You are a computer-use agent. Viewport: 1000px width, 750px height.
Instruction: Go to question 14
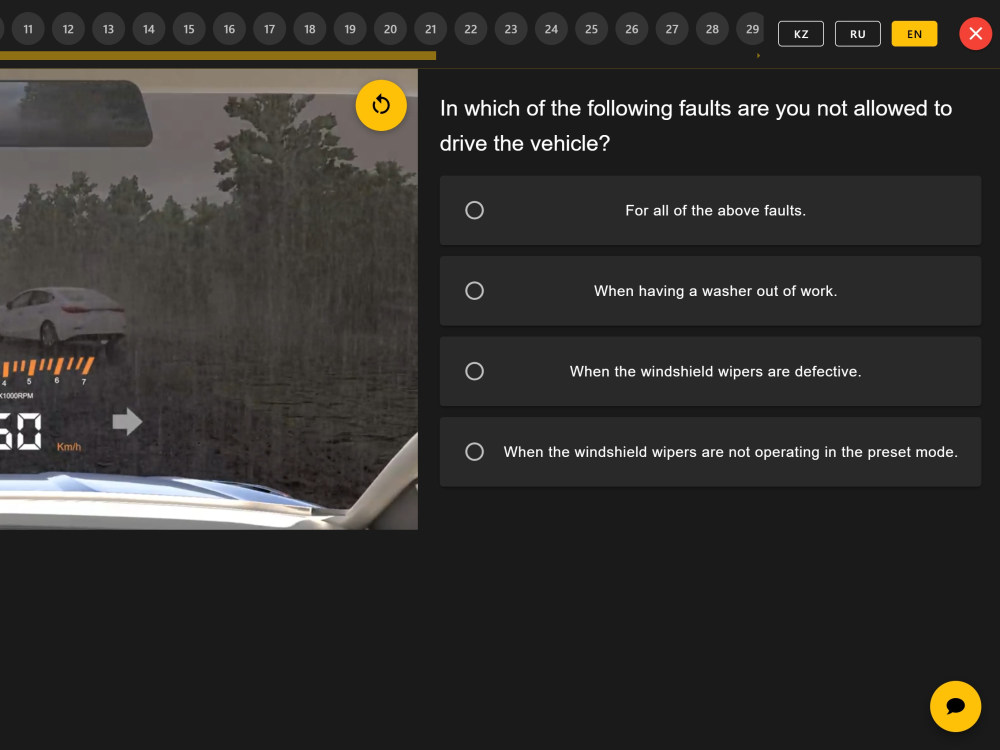(149, 29)
